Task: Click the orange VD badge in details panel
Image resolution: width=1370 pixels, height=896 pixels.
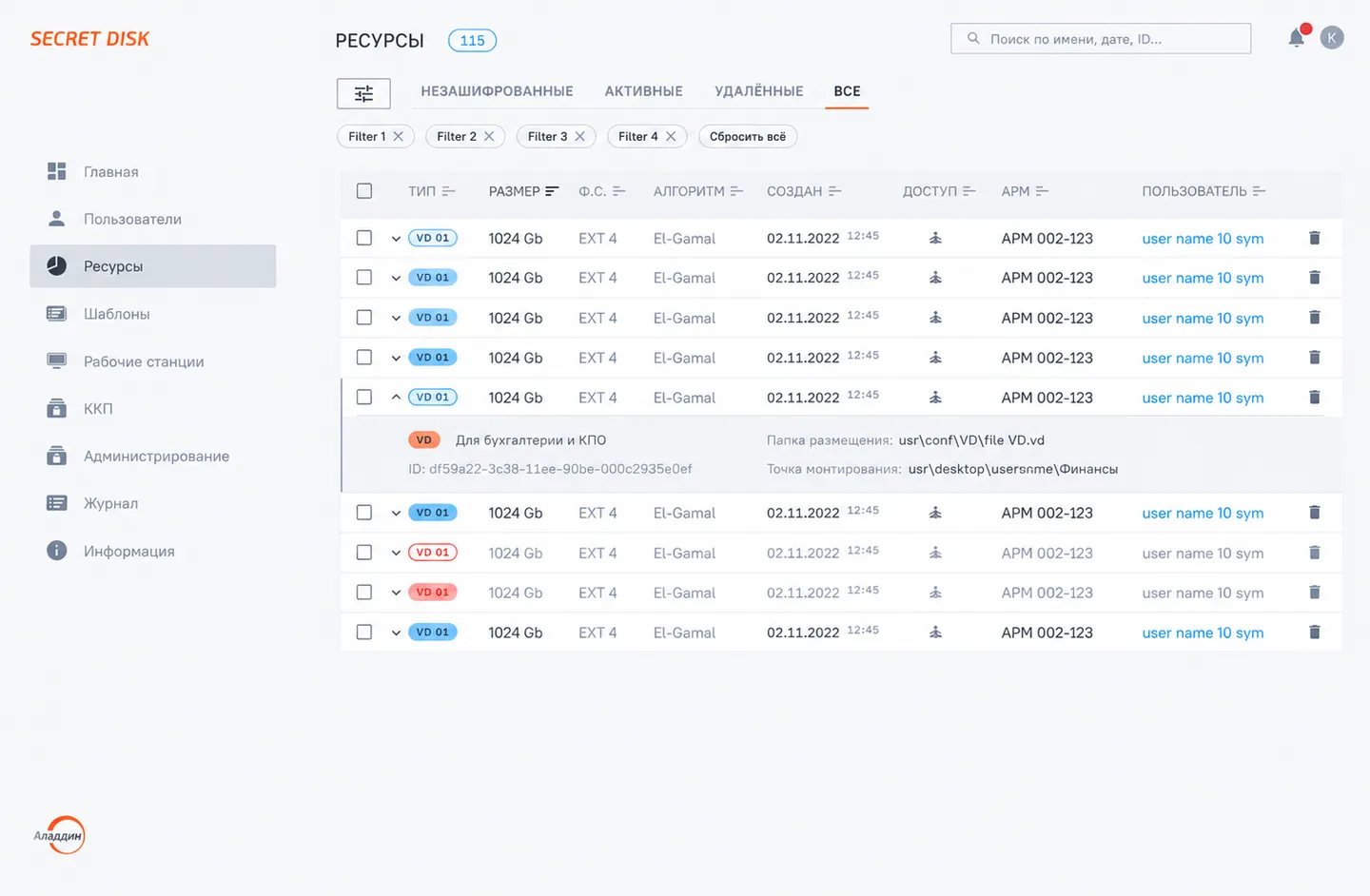Action: [424, 439]
